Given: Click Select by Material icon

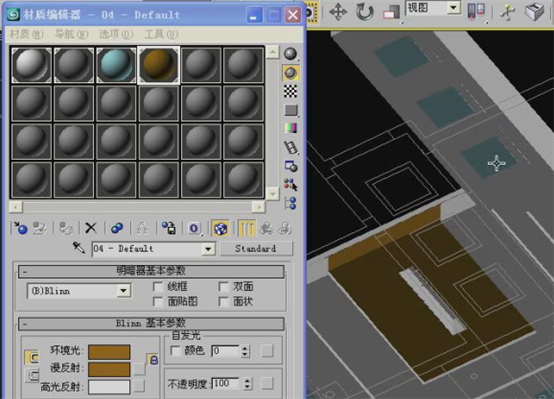Looking at the screenshot, I should [291, 184].
